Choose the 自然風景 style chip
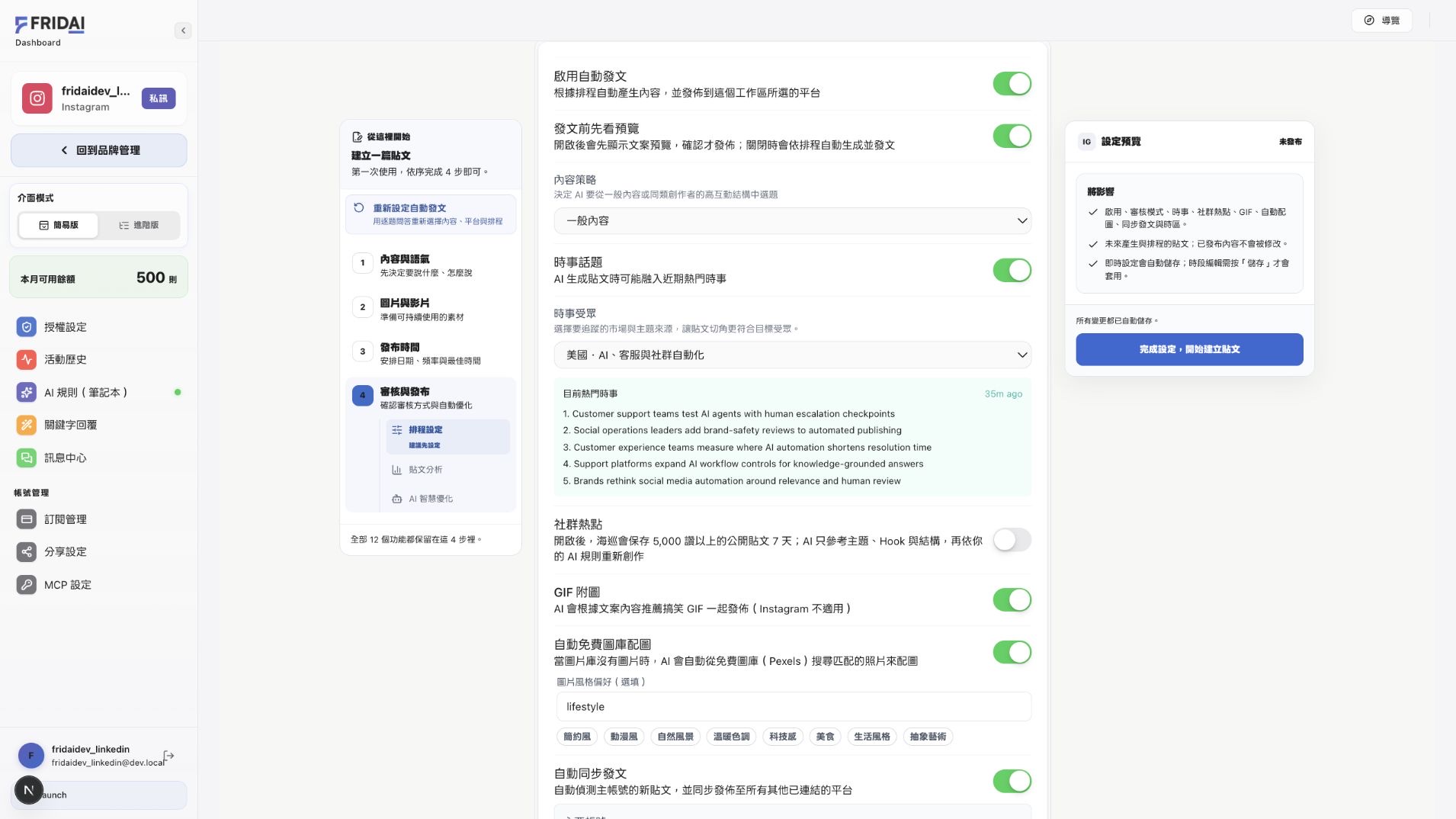Viewport: 1456px width, 819px height. tap(676, 737)
